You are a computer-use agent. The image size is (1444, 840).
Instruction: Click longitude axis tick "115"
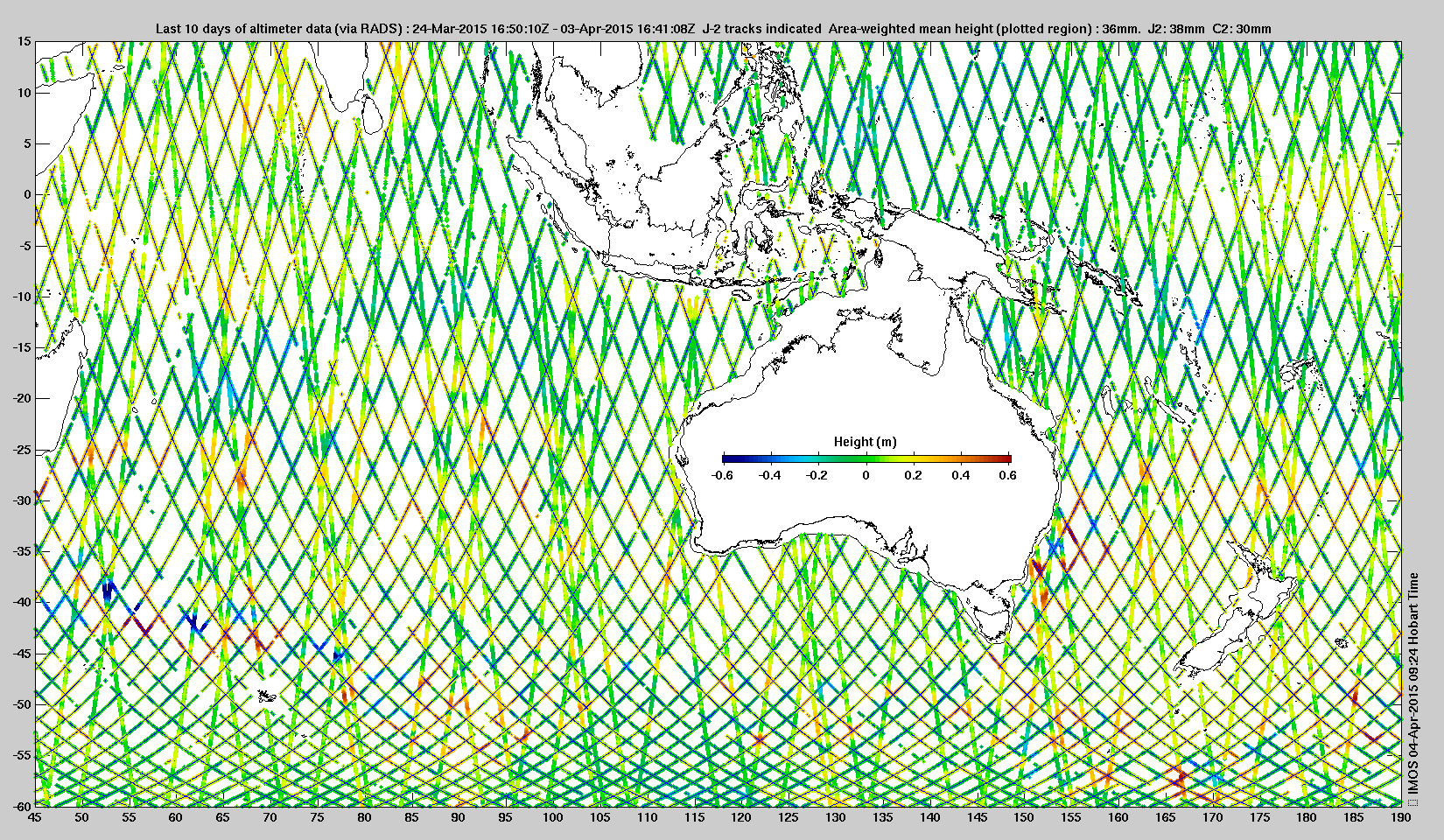694,817
